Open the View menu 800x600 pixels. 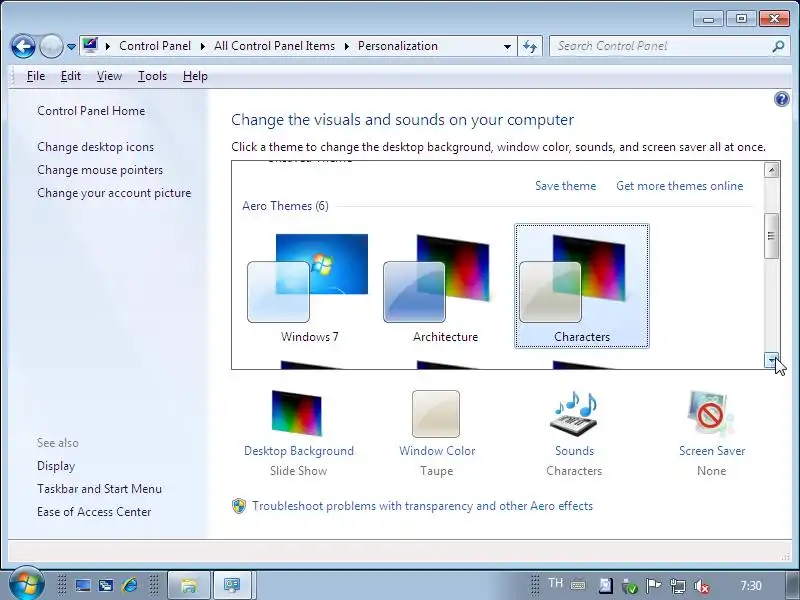[x=109, y=76]
